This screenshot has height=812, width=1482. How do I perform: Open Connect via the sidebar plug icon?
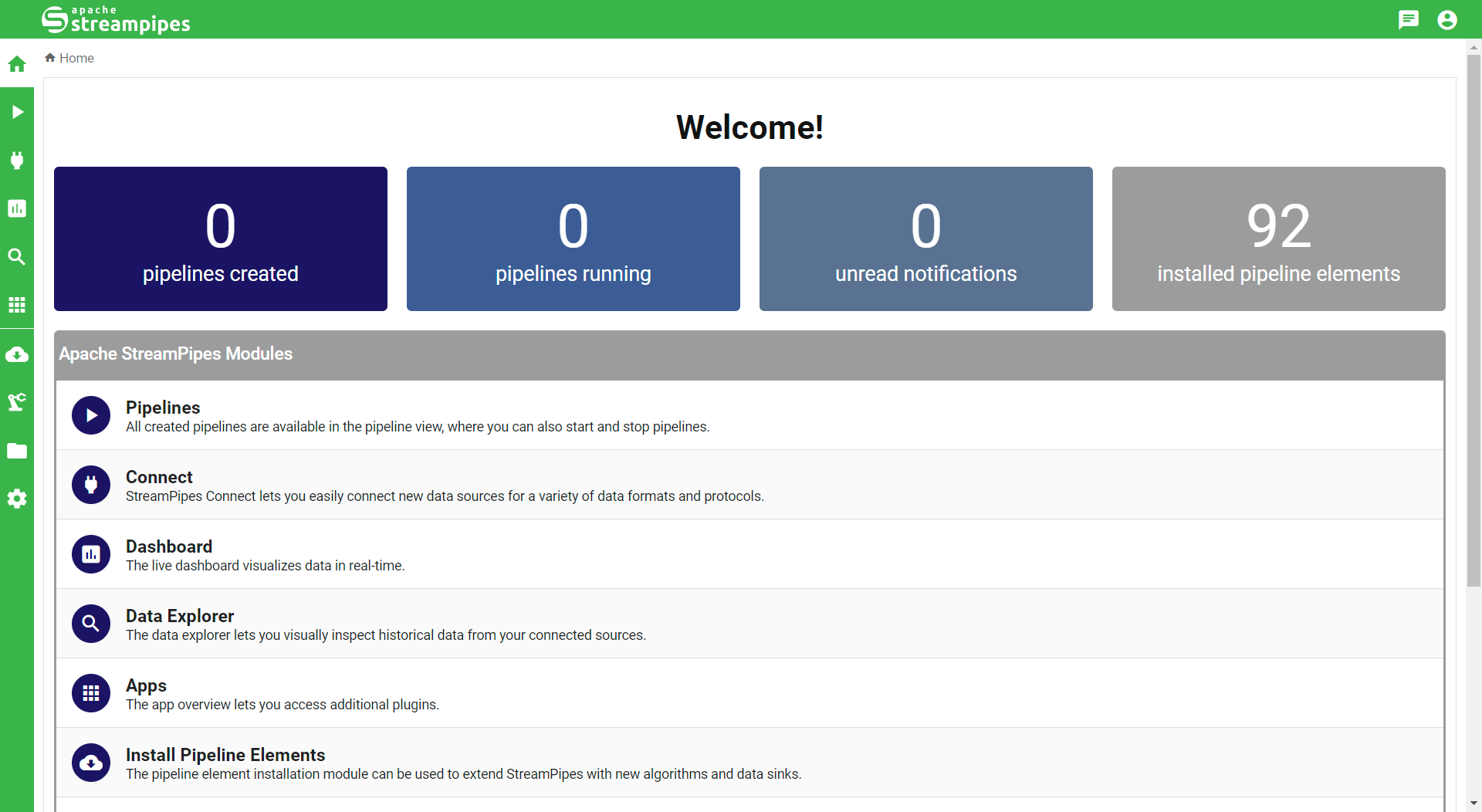17,161
